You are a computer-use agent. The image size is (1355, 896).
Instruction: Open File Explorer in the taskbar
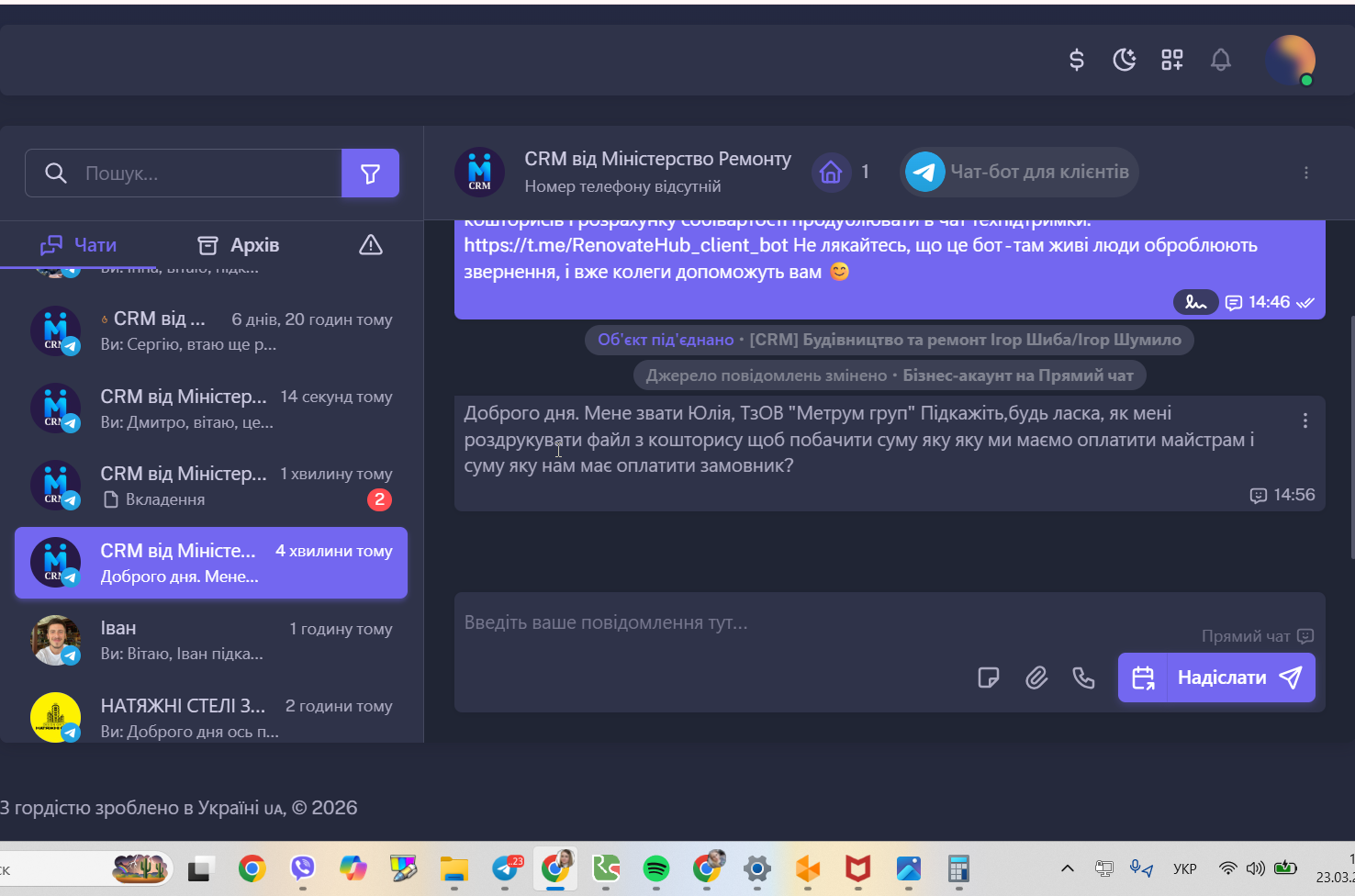[454, 868]
